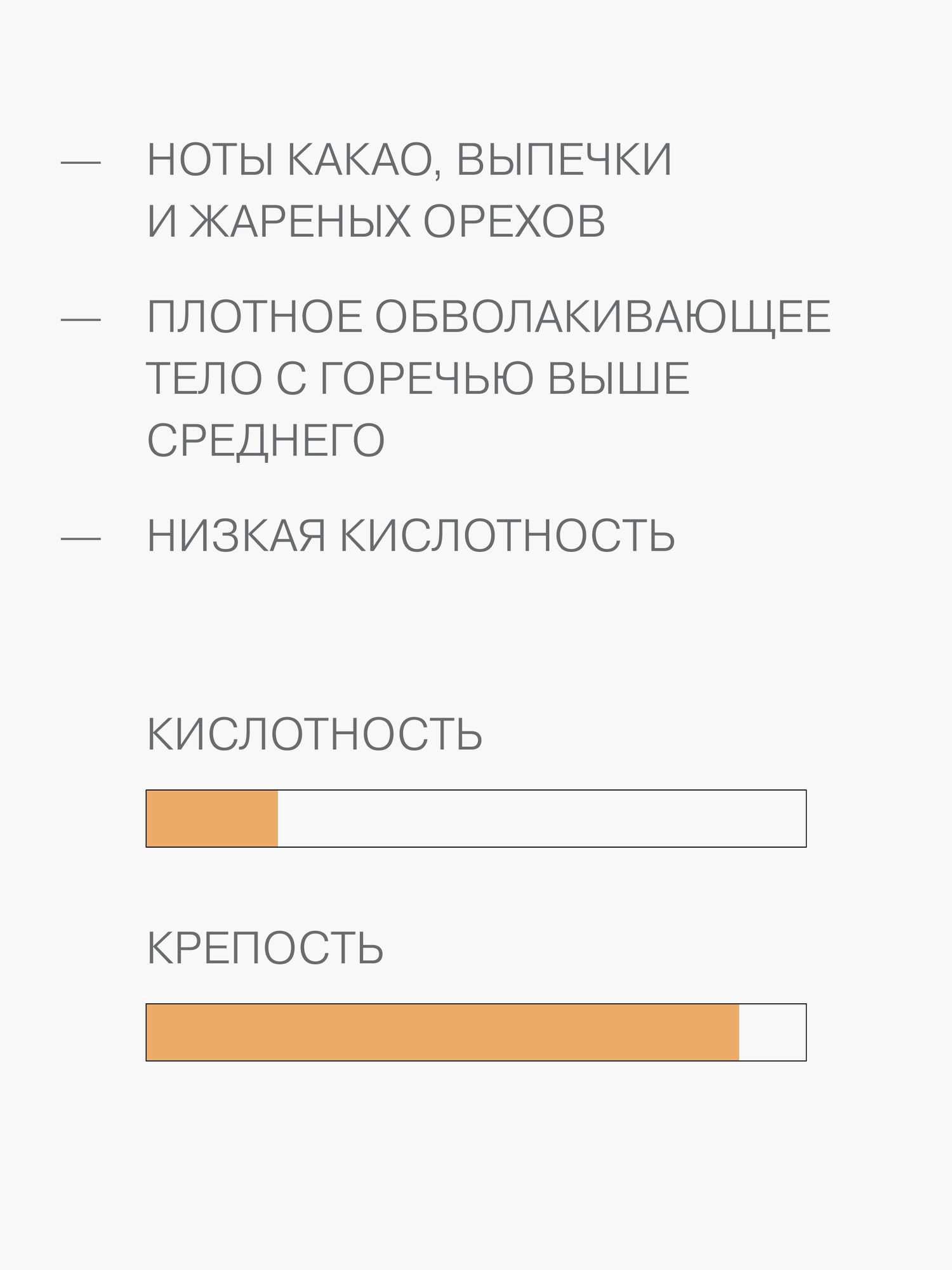Click the bullet text НИЗКАЯ КИСЛОТНОСТЬ
This screenshot has height=1270, width=952.
pos(411,536)
